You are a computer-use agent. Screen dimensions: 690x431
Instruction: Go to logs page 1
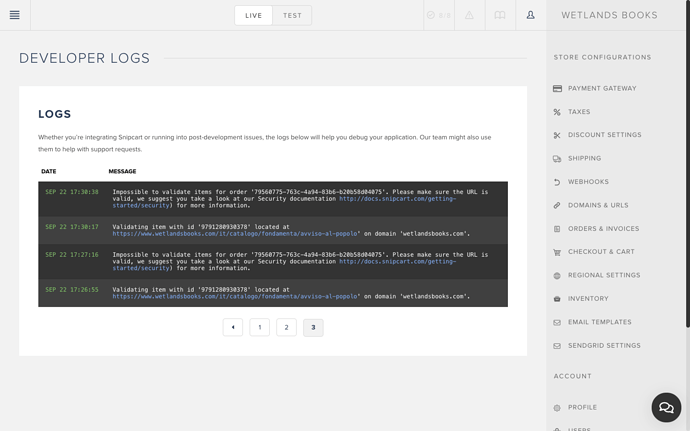pyautogui.click(x=260, y=327)
